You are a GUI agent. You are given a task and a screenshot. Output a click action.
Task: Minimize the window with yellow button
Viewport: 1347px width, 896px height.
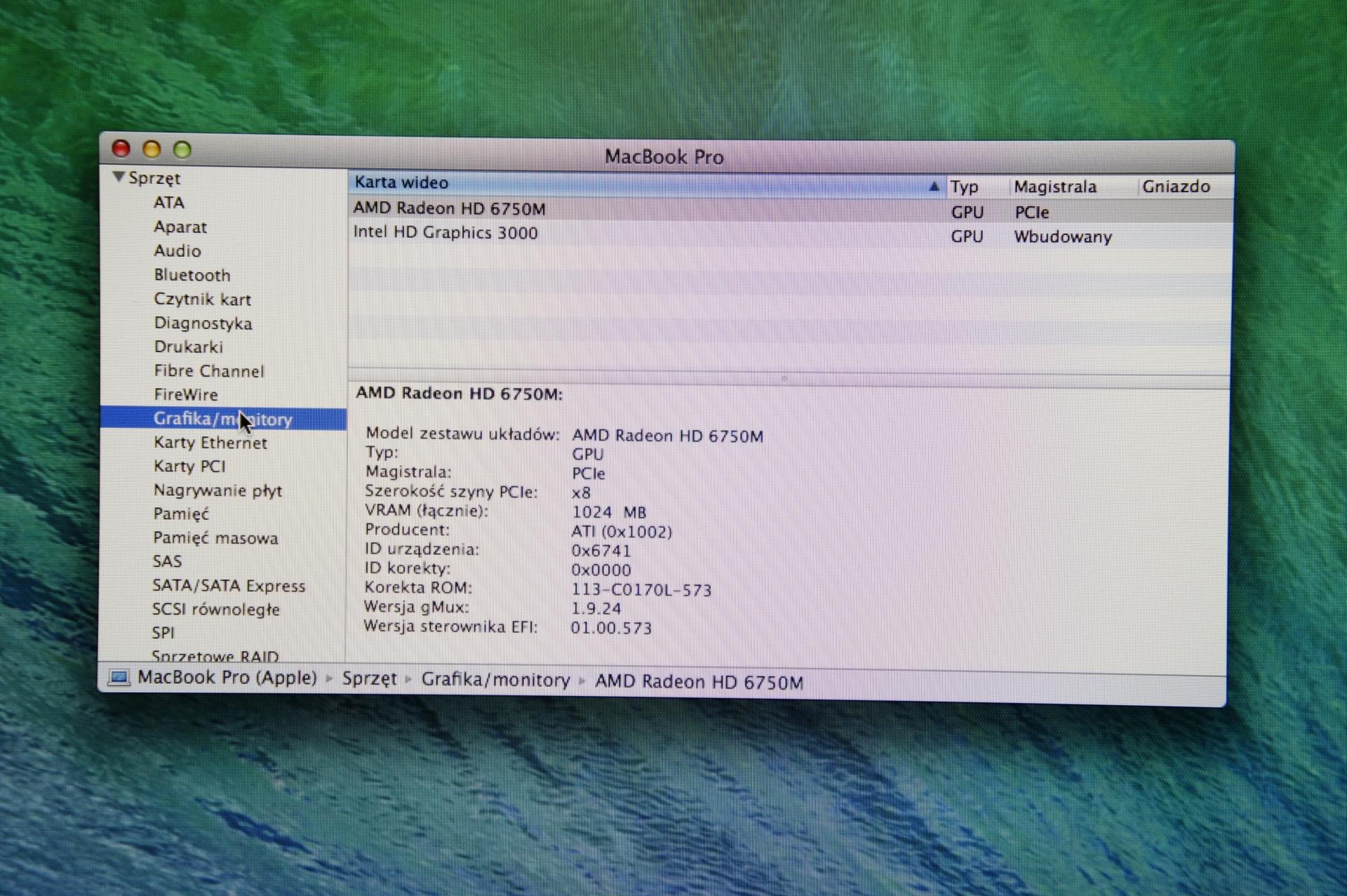click(x=152, y=149)
